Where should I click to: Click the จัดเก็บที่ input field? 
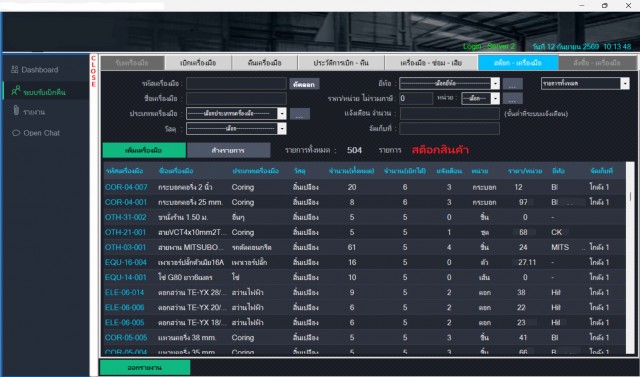tap(449, 129)
